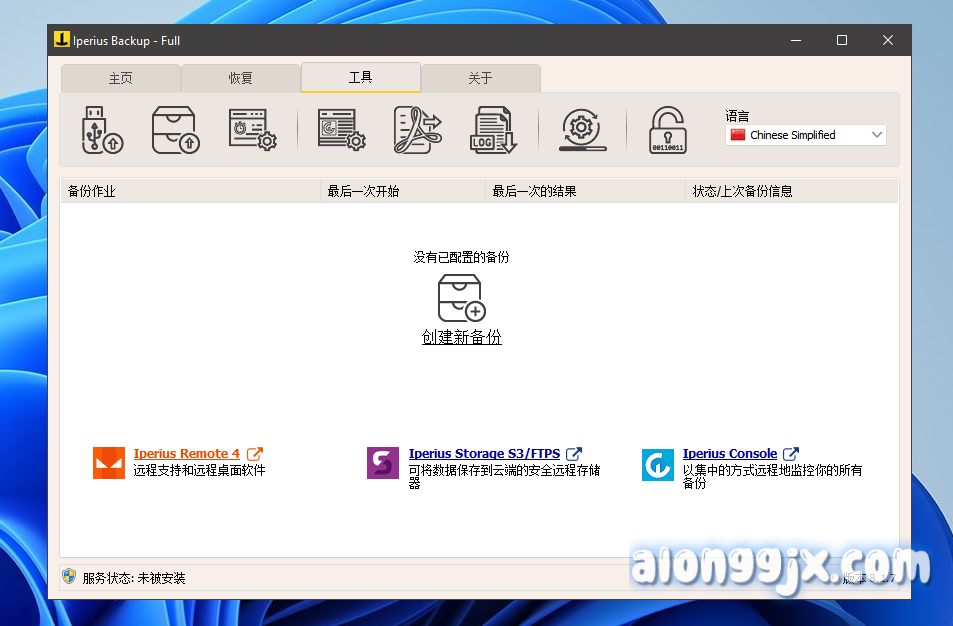953x626 pixels.
Task: Click the USB drive upload icon
Action: click(101, 130)
